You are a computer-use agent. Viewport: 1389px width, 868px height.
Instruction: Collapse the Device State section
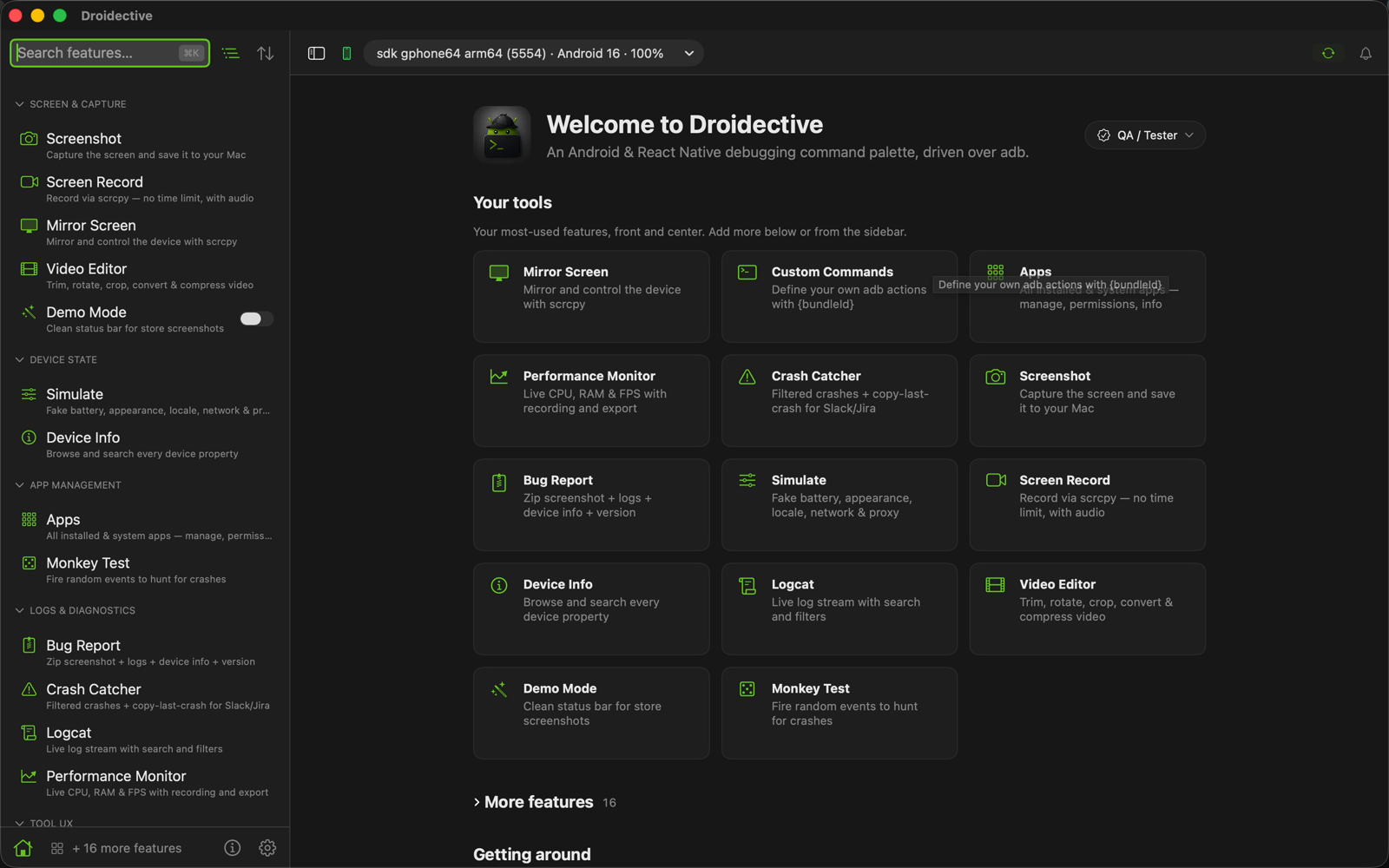point(57,359)
